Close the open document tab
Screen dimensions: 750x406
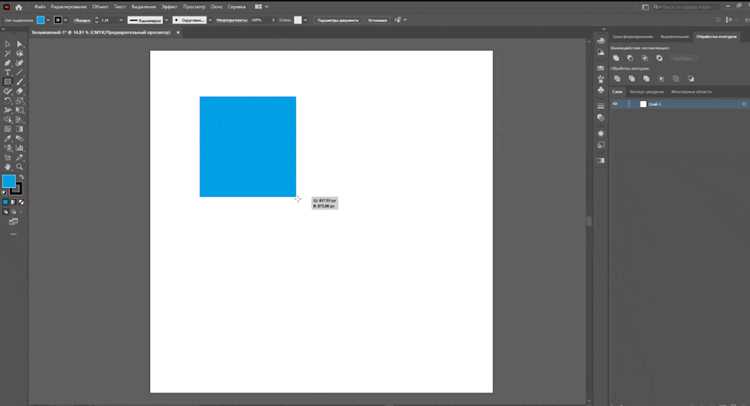coord(178,33)
